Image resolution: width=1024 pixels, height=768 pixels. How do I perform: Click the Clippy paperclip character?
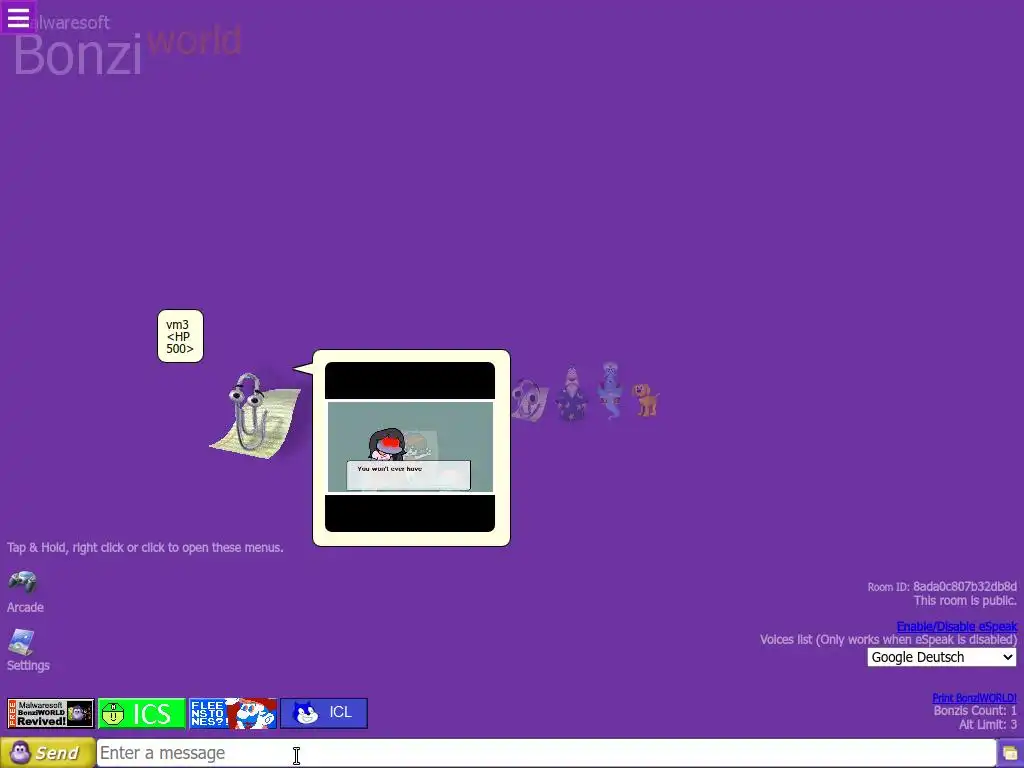(255, 415)
